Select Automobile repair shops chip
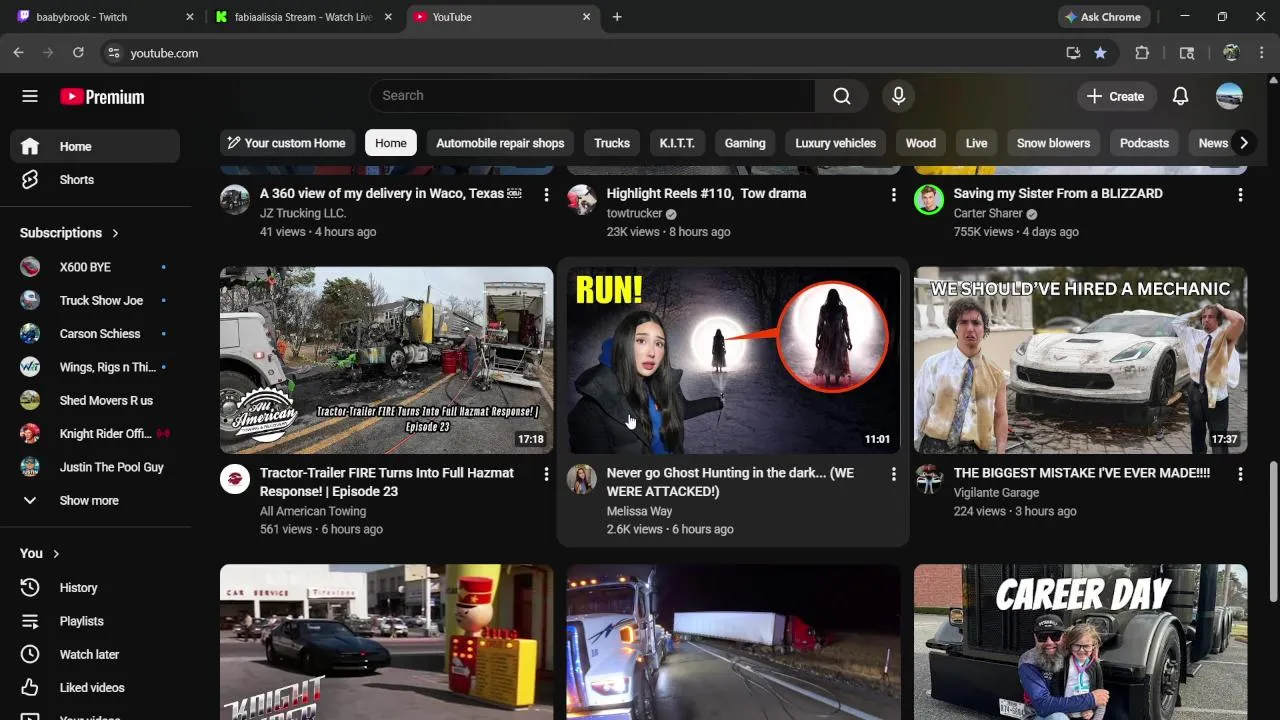 (500, 143)
